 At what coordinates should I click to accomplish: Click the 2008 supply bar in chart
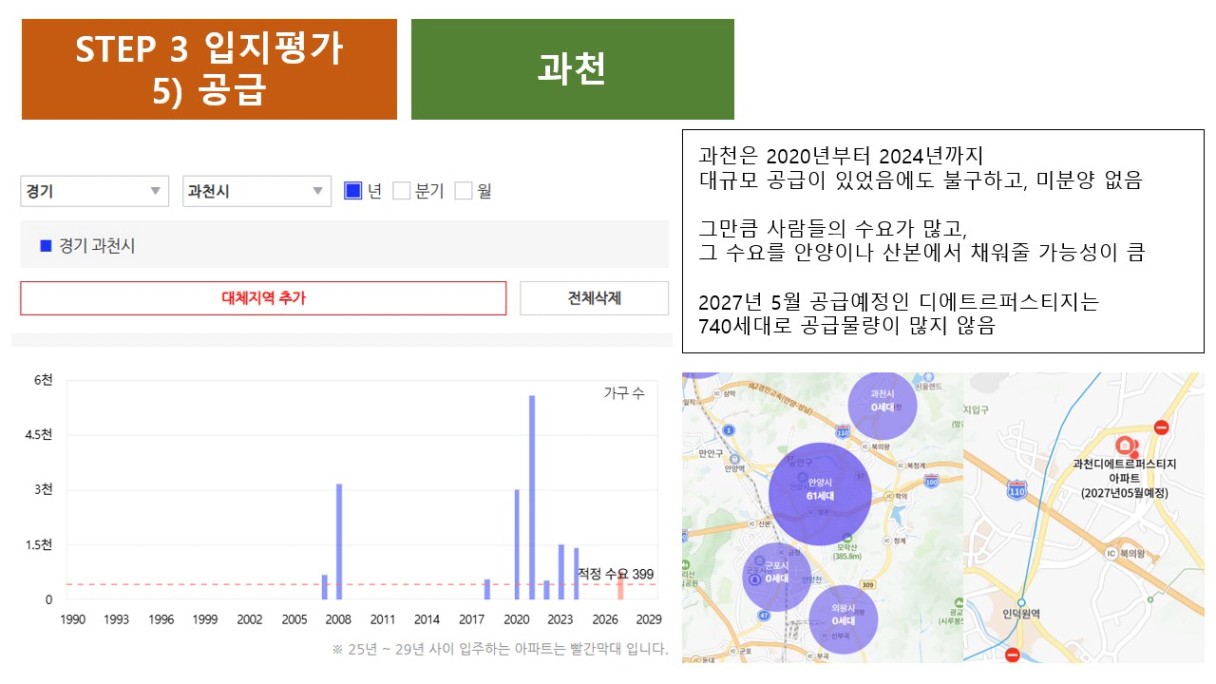click(x=339, y=541)
